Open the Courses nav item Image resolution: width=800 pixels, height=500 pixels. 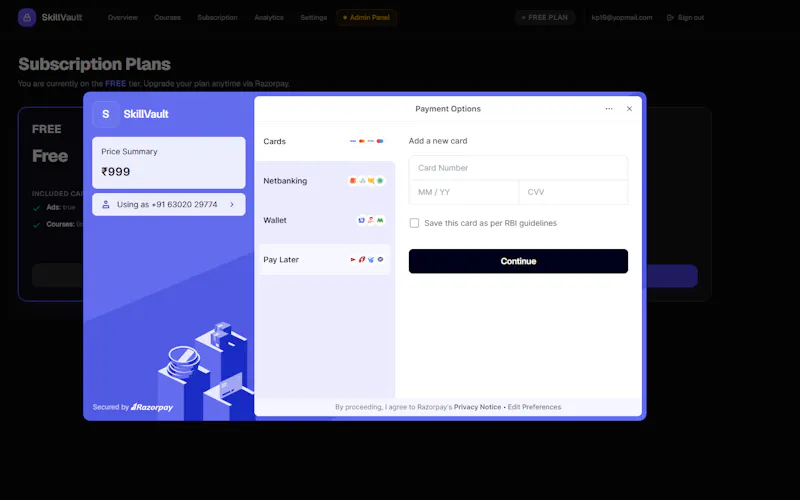[167, 17]
